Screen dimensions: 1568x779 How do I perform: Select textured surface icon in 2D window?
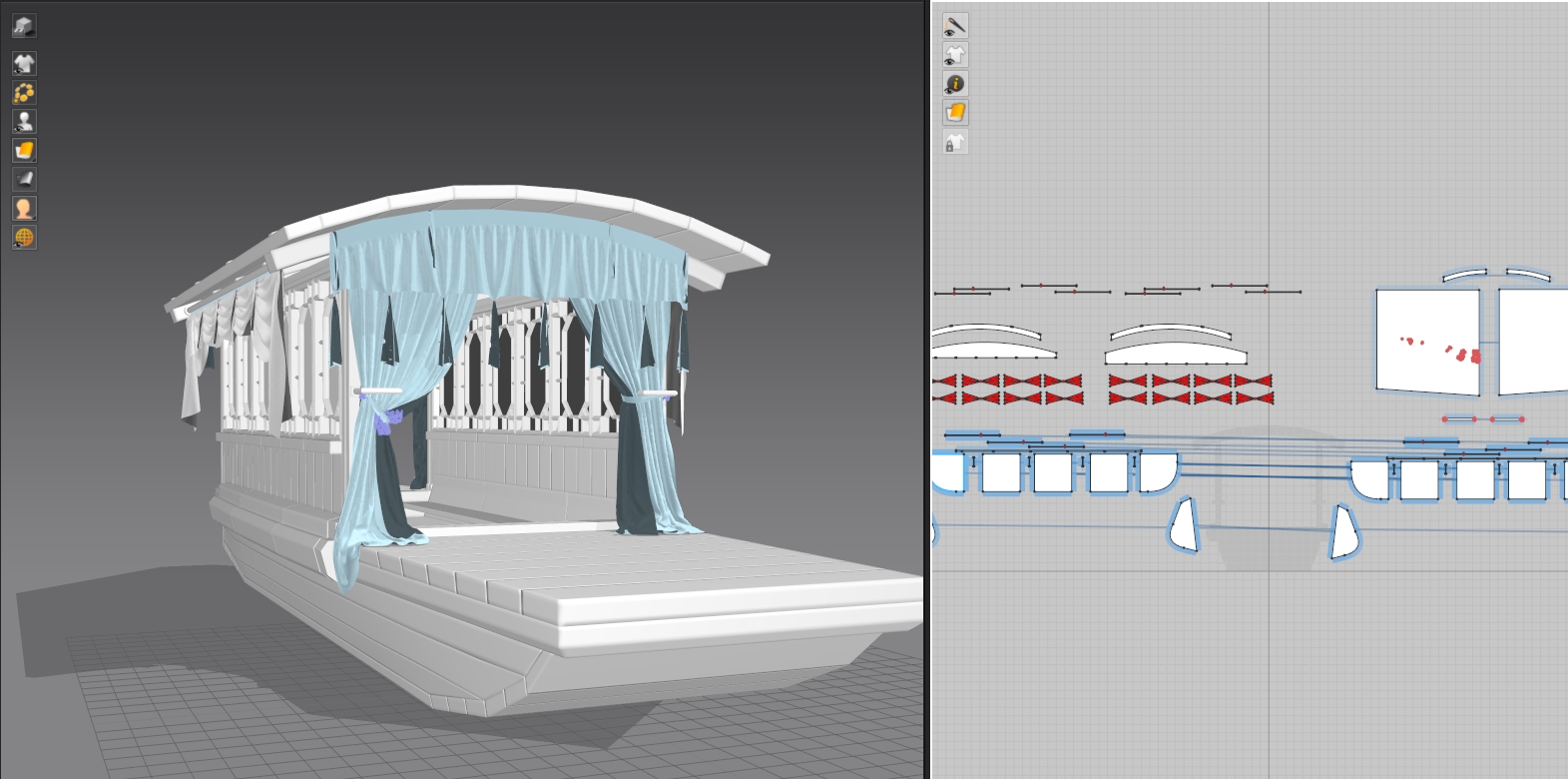point(955,113)
